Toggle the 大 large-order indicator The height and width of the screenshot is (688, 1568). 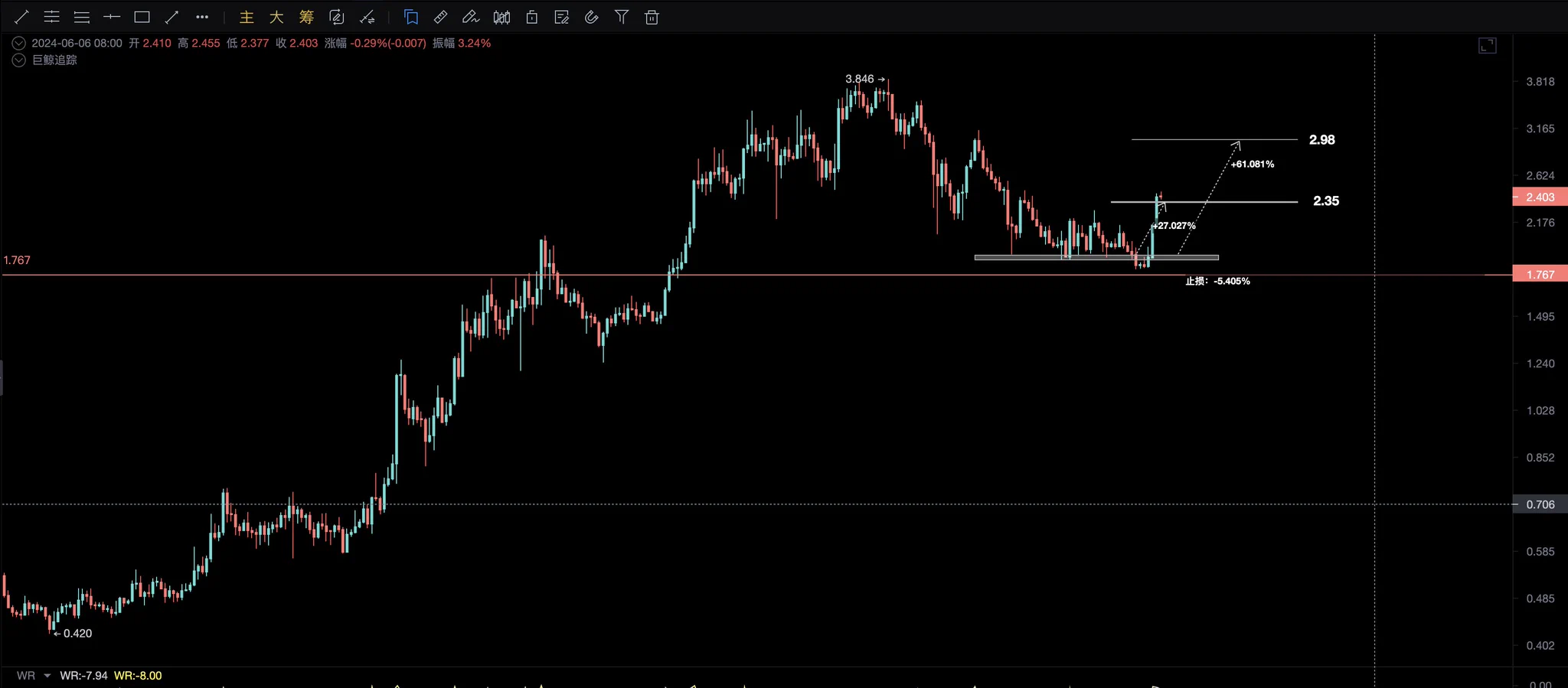click(x=276, y=17)
